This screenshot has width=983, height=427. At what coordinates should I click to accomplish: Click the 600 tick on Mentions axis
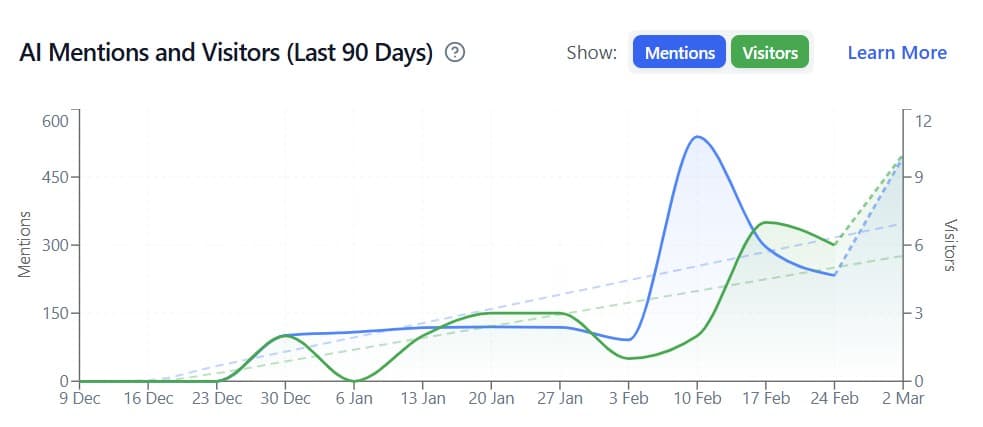point(52,121)
